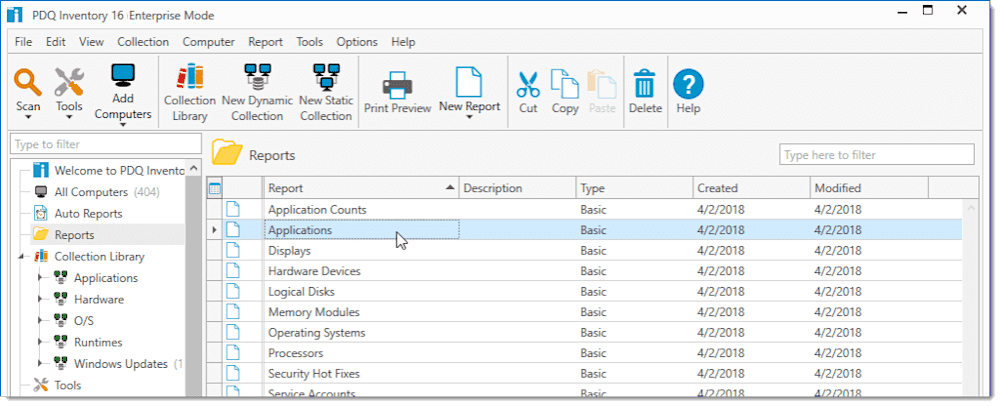Viewport: 1000px width, 406px height.
Task: Select the Processors report name
Action: click(295, 353)
